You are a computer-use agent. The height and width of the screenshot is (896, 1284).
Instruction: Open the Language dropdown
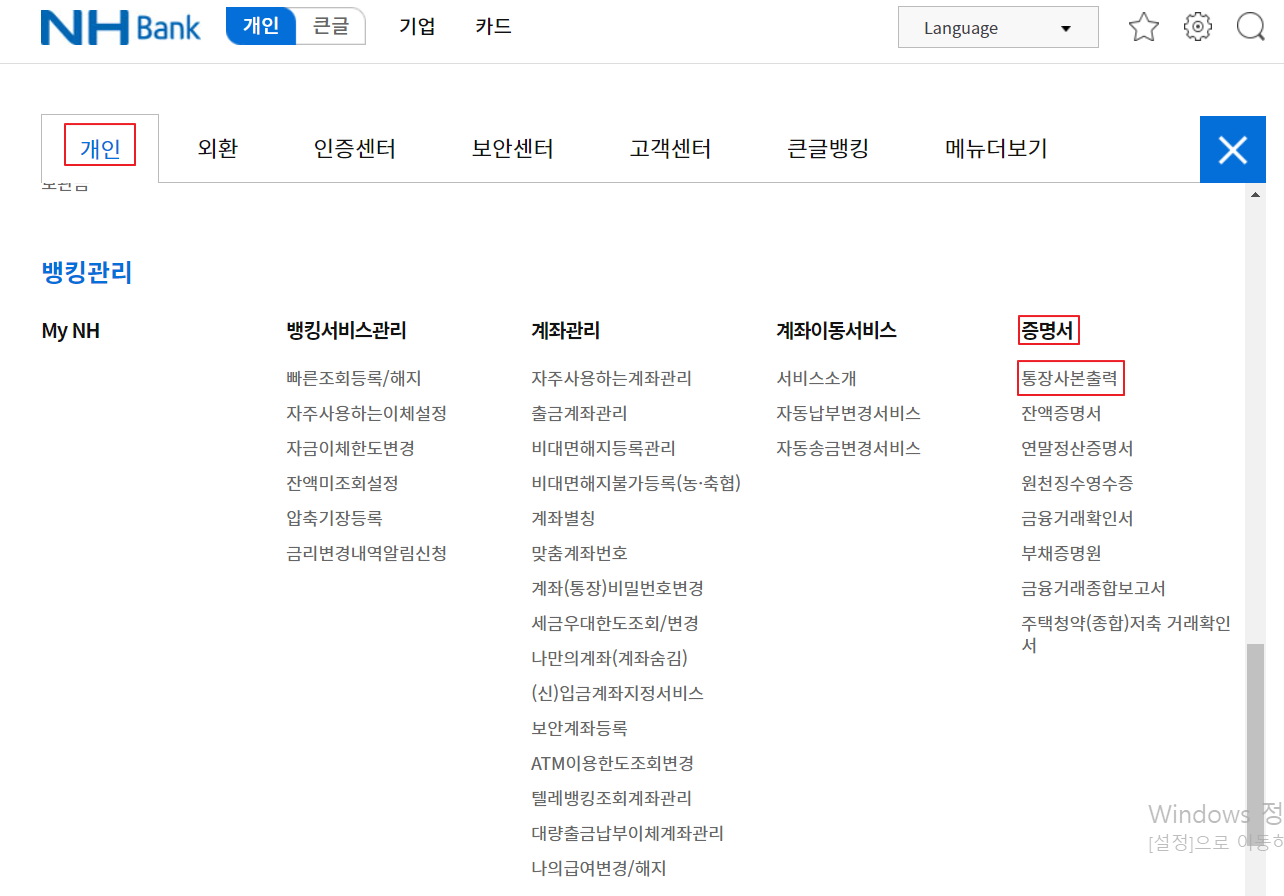(998, 28)
